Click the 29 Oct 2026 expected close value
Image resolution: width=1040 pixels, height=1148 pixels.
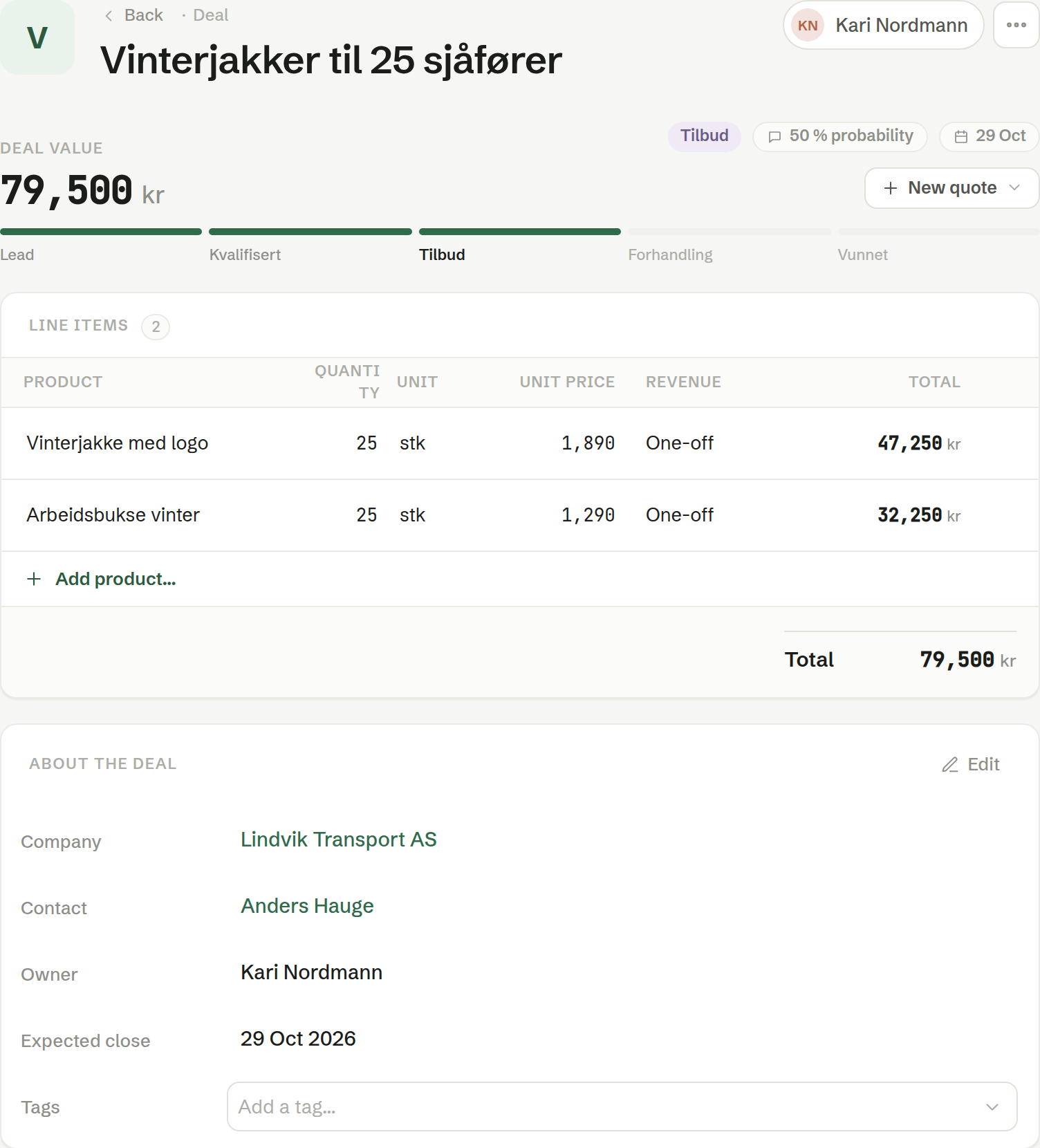[298, 1038]
